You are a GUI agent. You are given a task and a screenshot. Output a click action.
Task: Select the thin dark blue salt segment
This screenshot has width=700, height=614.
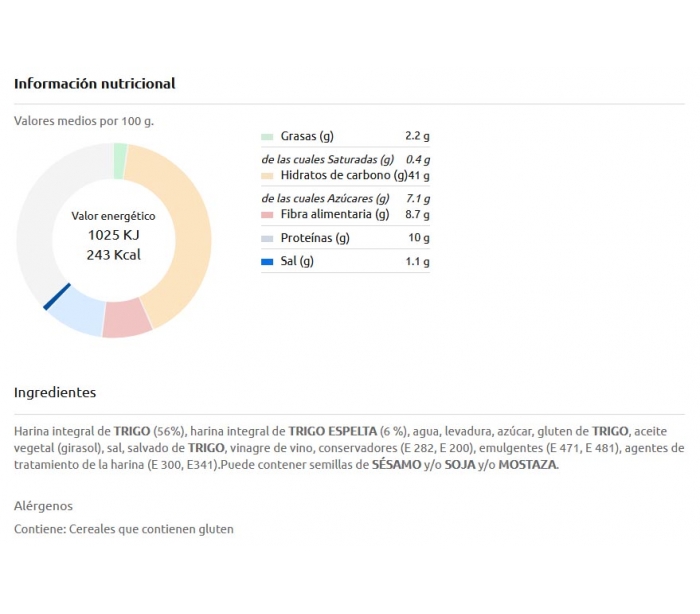(x=57, y=296)
